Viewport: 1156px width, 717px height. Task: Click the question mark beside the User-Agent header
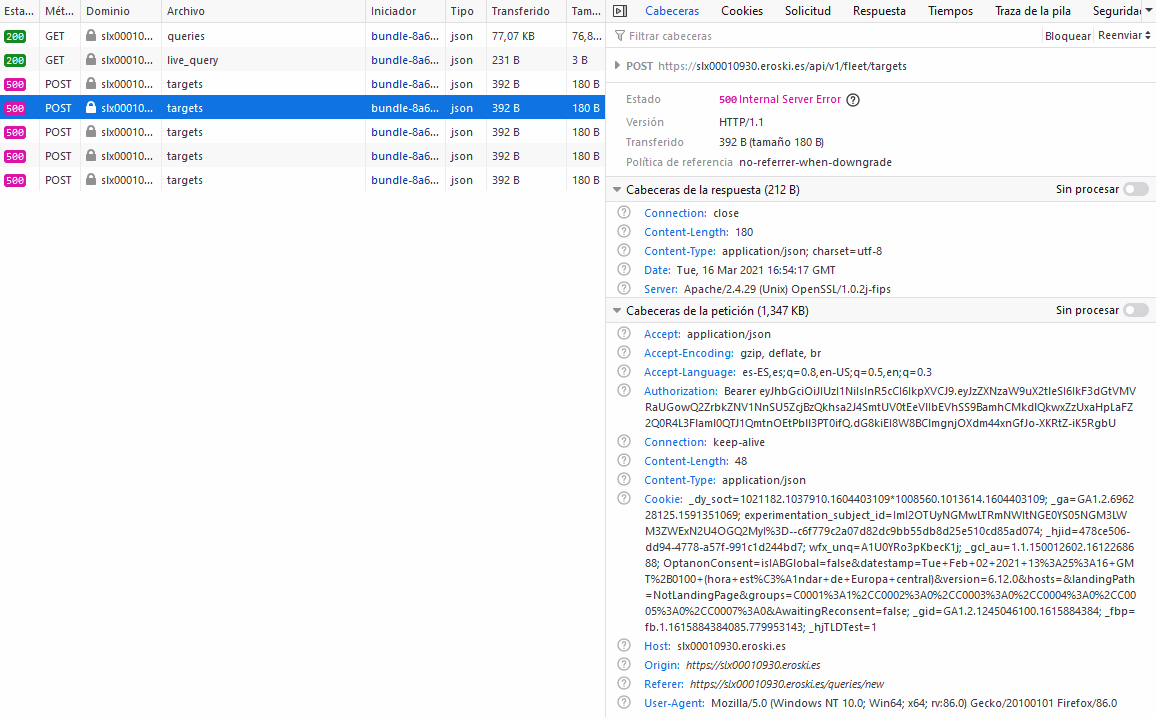(x=623, y=703)
